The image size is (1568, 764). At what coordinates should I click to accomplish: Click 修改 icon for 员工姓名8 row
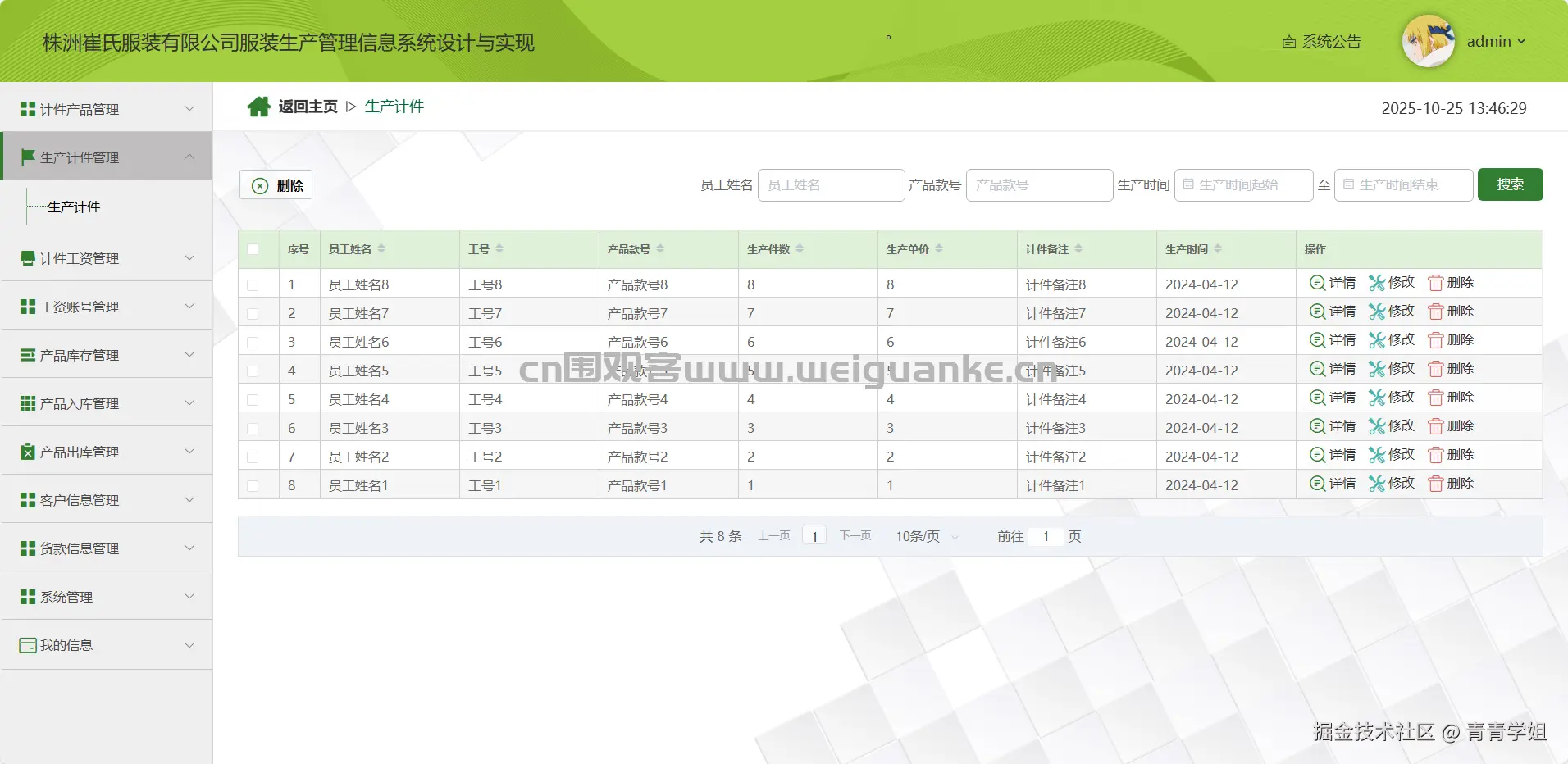click(x=1377, y=283)
